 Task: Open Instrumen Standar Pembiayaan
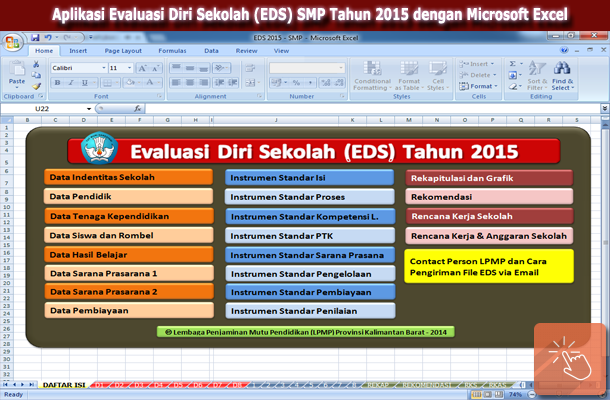coord(310,292)
